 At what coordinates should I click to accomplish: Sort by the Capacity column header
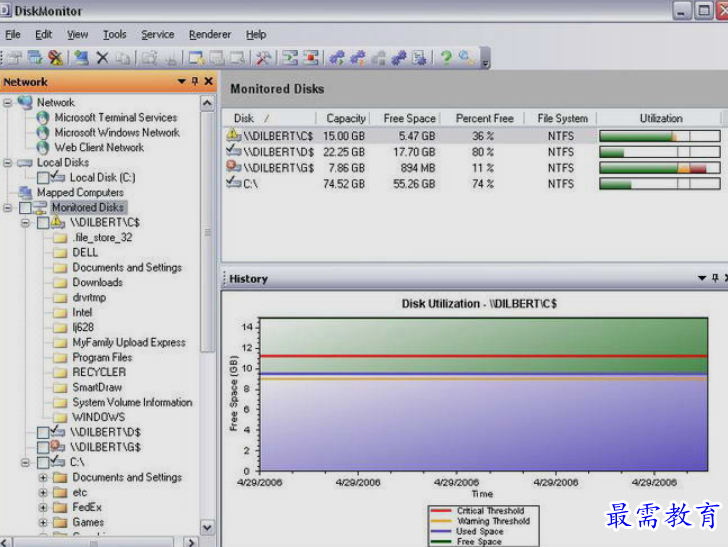343,118
